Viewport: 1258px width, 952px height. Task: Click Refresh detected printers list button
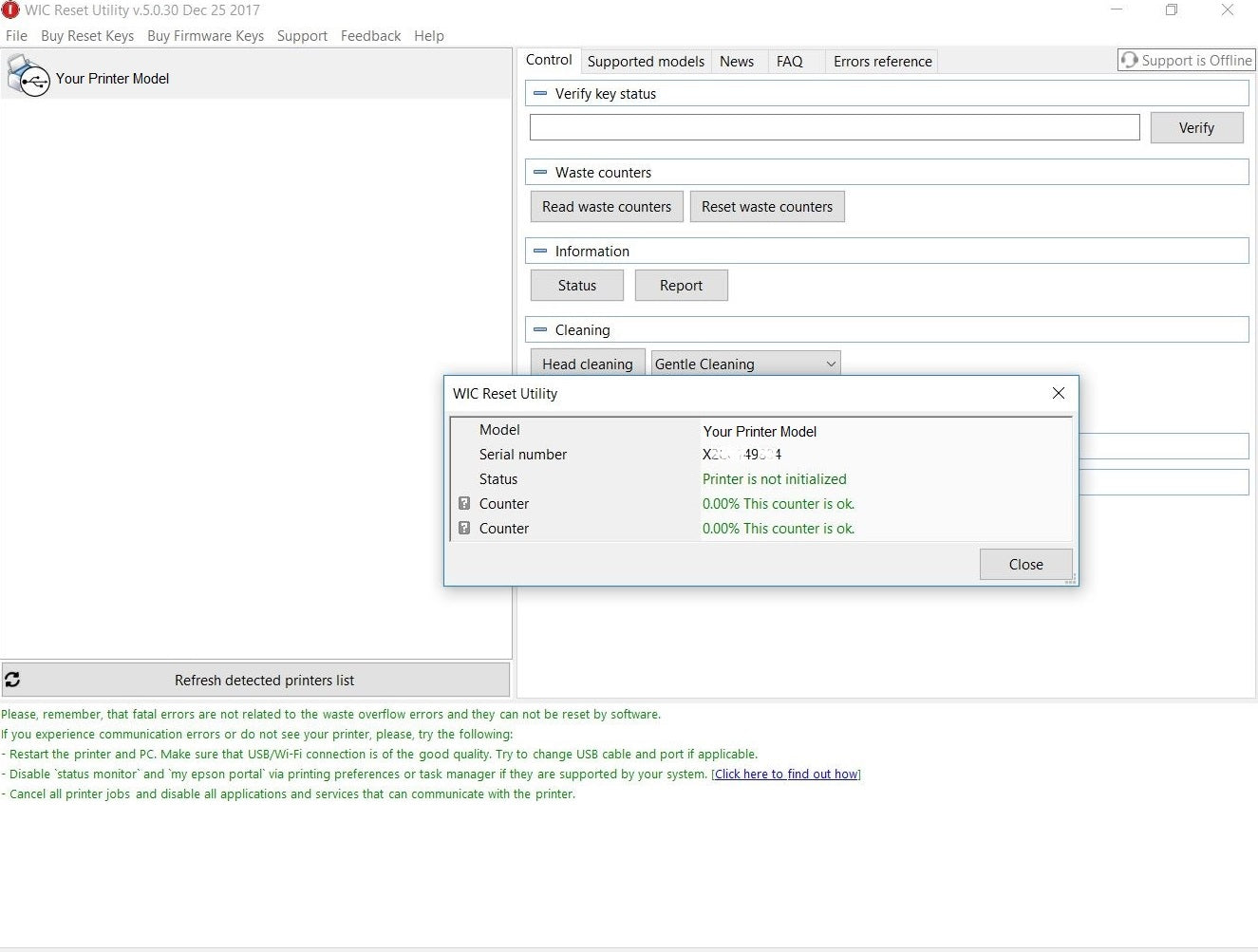pos(256,680)
